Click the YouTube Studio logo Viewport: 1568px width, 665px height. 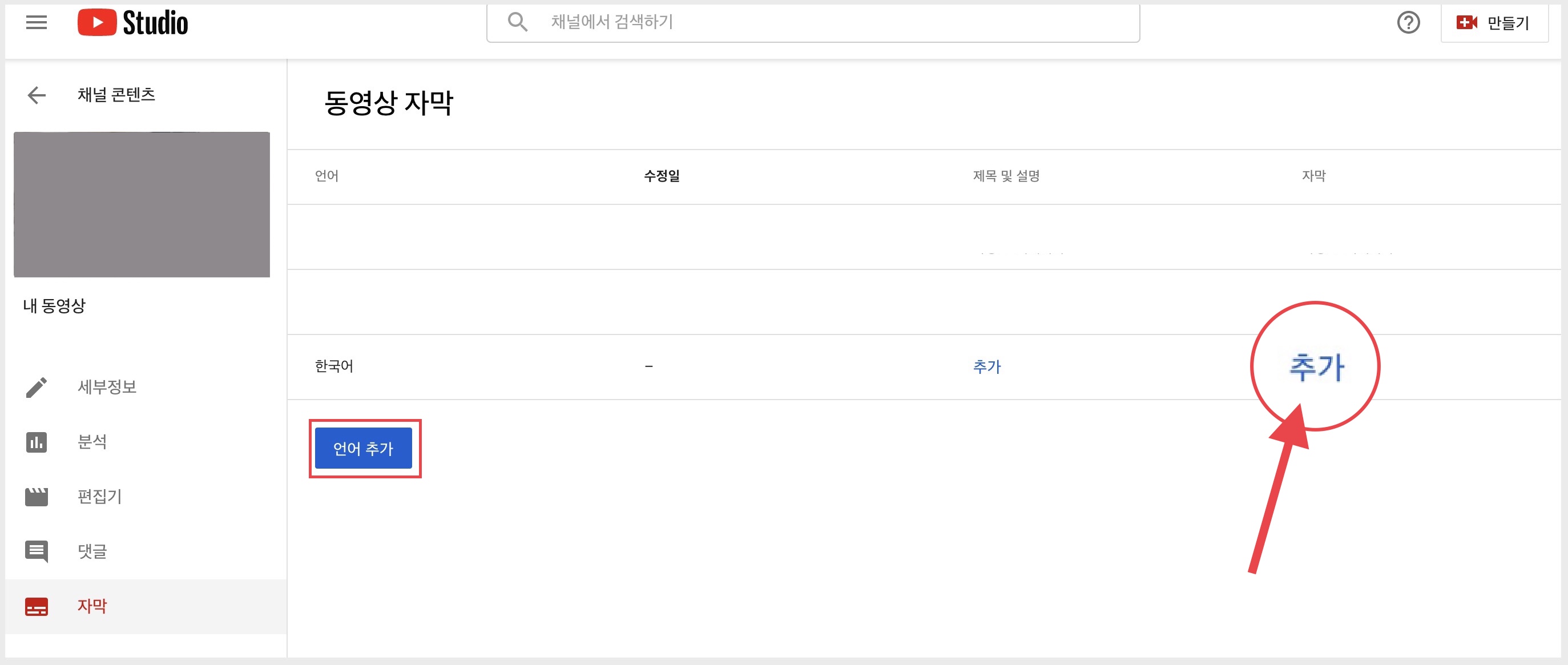point(132,22)
